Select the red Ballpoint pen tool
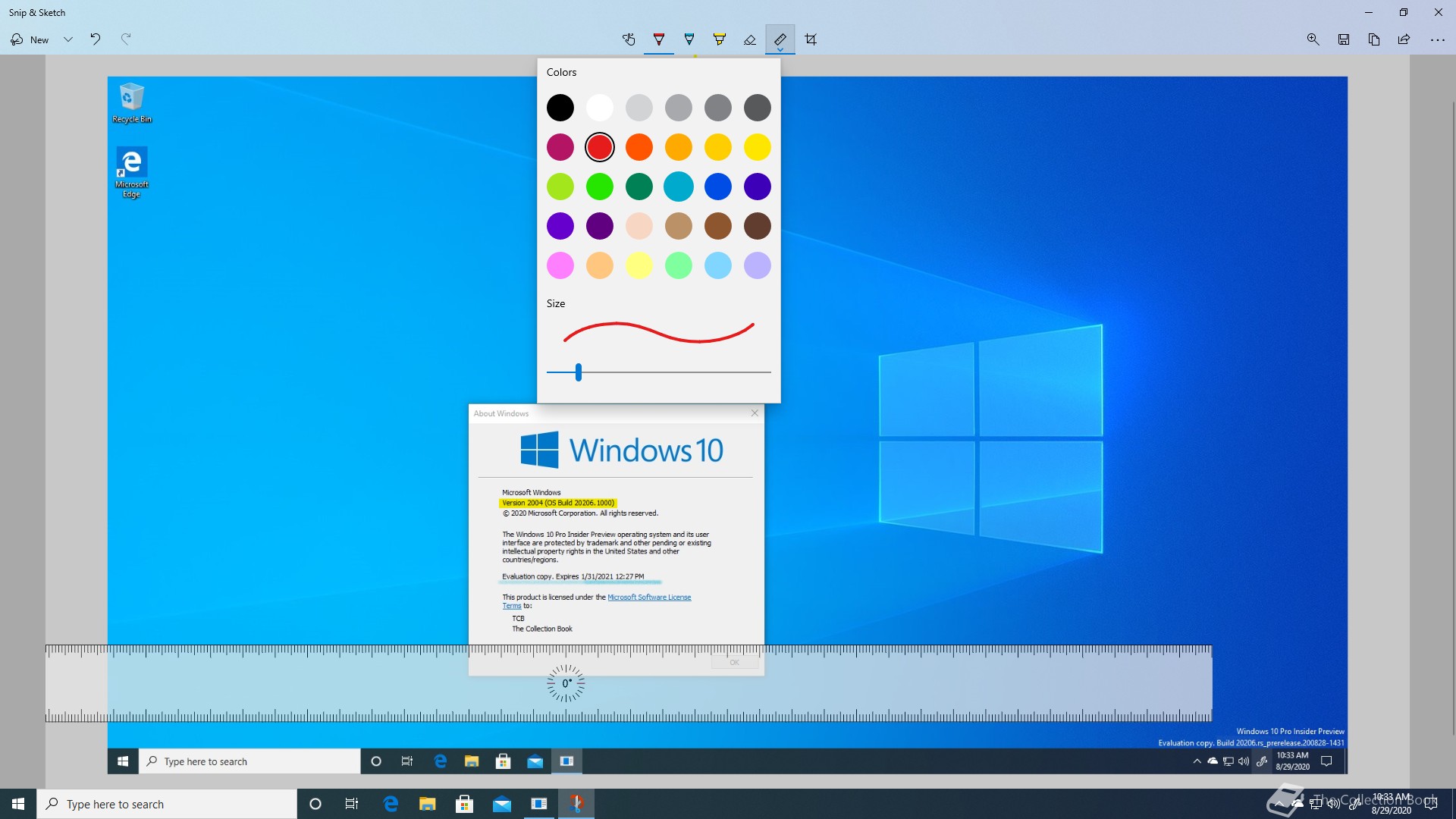Screen dimensions: 1456x819 659,39
